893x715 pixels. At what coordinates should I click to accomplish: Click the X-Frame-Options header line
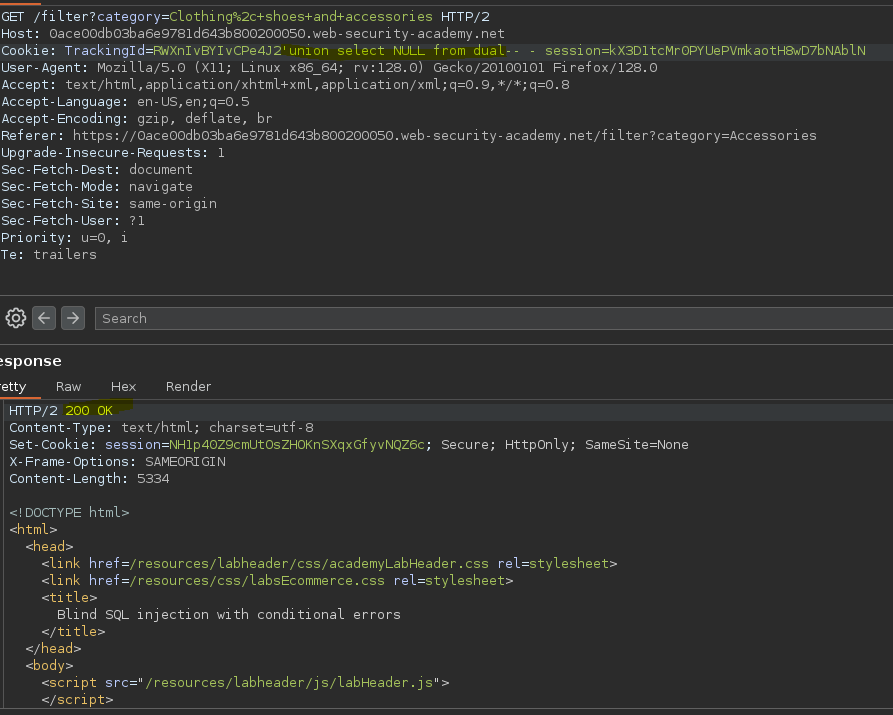coord(117,461)
